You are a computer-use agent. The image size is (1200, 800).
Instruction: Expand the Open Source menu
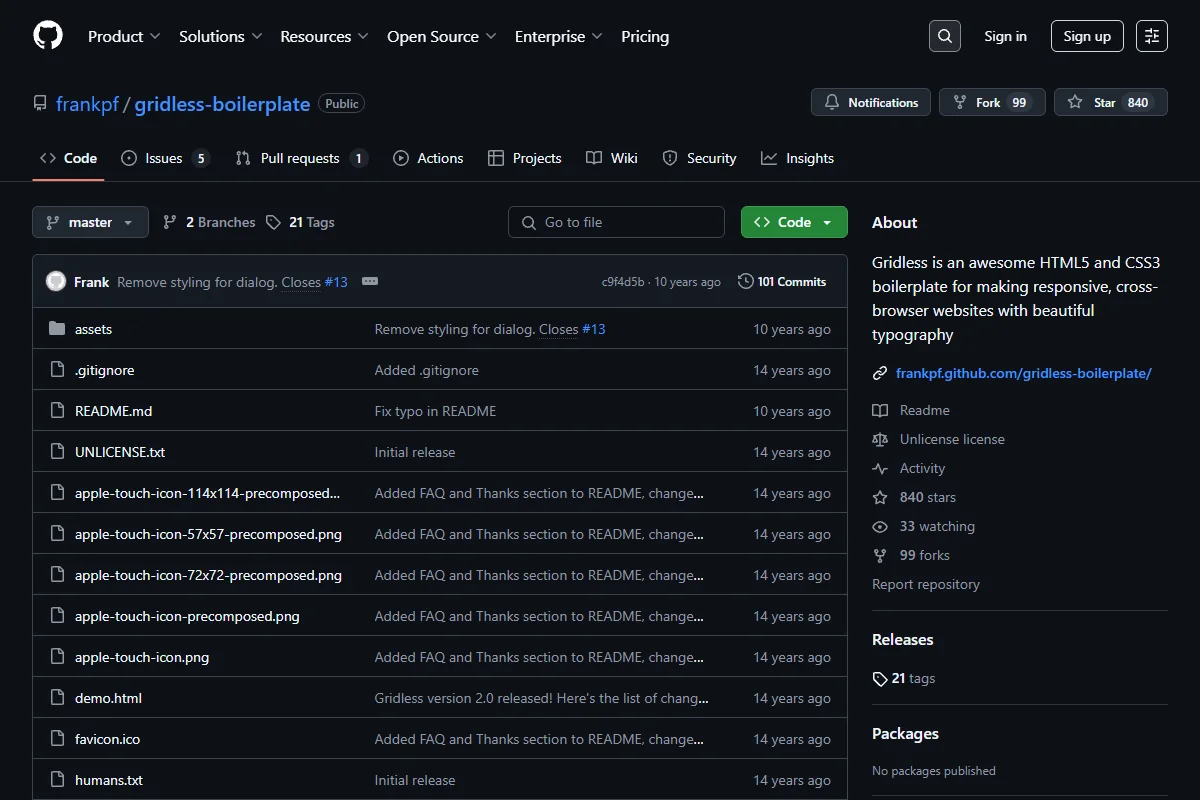tap(442, 36)
